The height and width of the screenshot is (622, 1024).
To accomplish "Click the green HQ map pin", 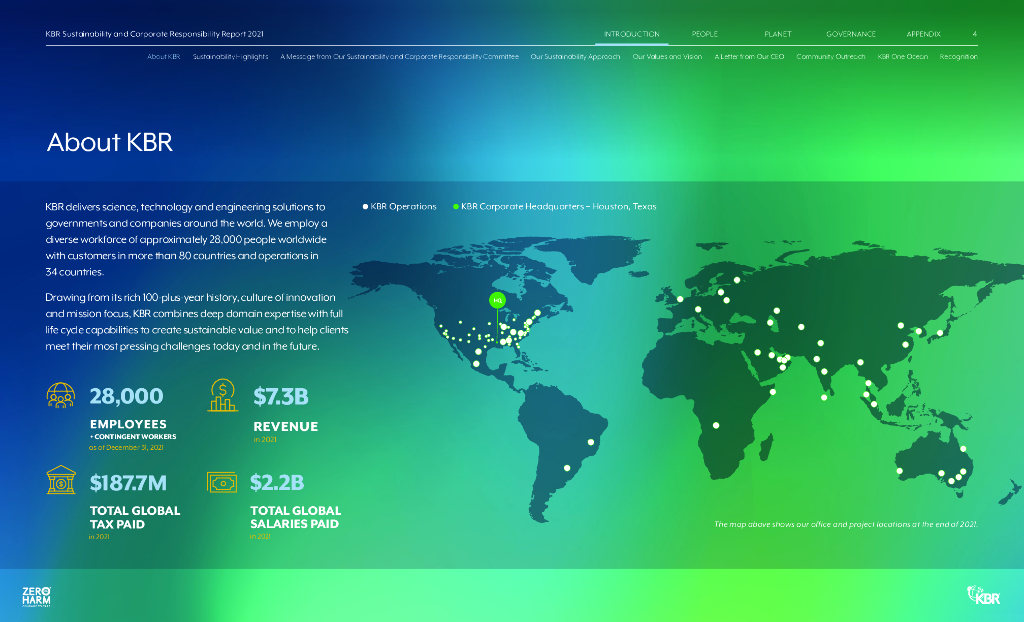I will [497, 301].
